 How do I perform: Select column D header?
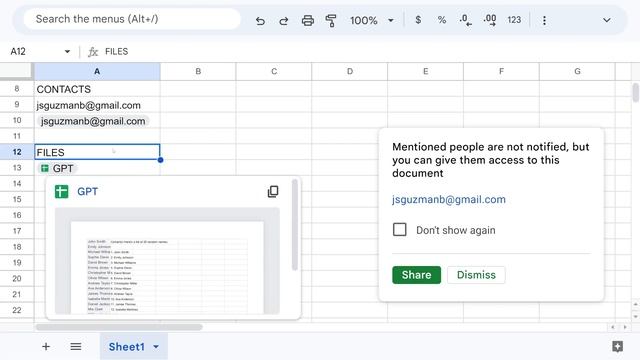click(350, 71)
